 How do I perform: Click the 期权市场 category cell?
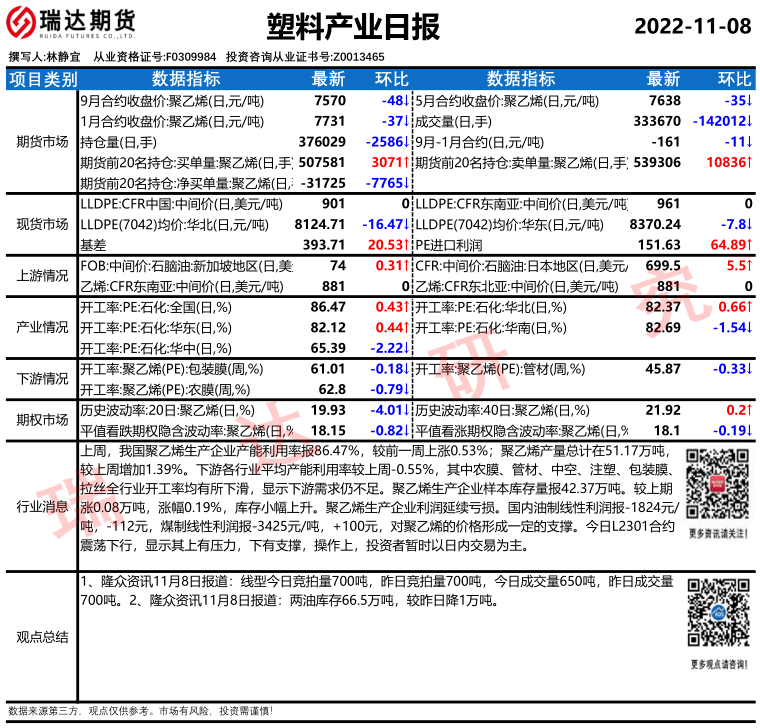(42, 420)
